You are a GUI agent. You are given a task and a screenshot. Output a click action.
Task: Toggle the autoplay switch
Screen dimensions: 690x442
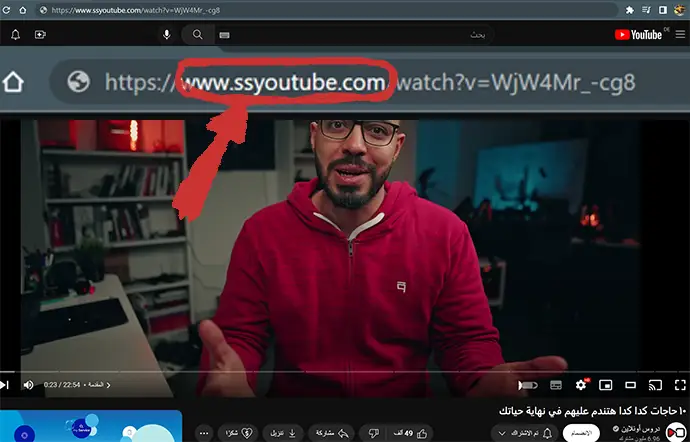pos(528,386)
